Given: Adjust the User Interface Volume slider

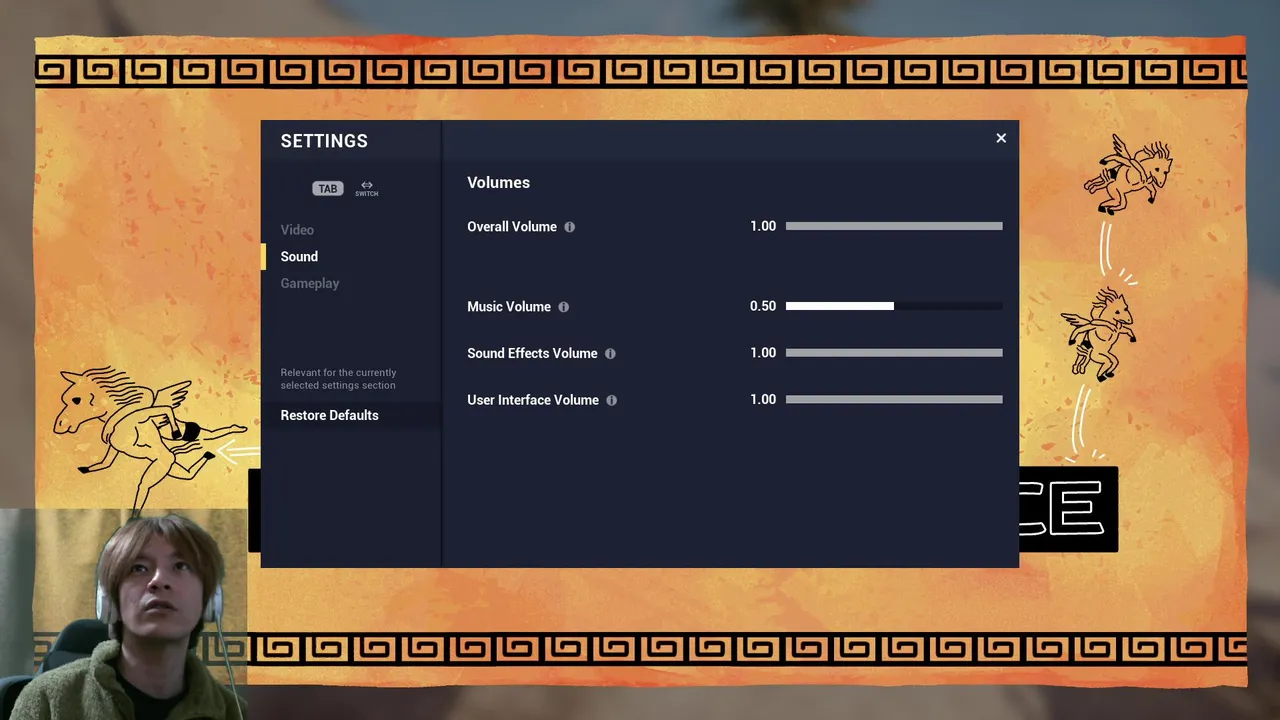Looking at the screenshot, I should (894, 399).
